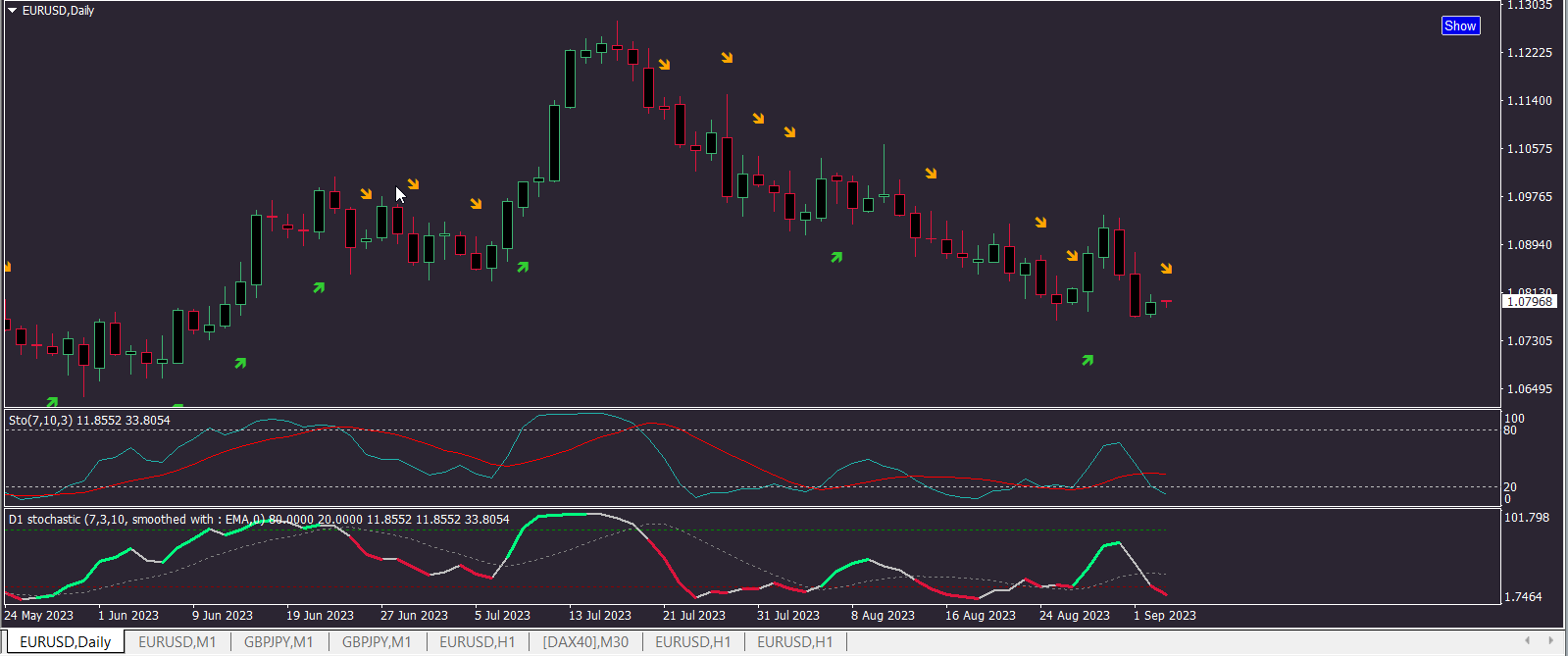1568x656 pixels.
Task: Click the 21 Jul 2023 date label
Action: point(694,616)
